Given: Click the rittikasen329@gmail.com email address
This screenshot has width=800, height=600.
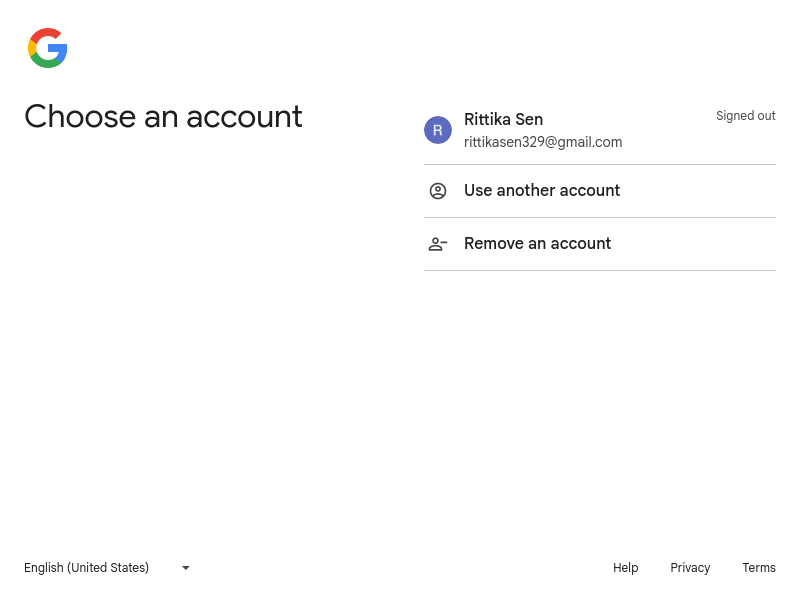Looking at the screenshot, I should (x=543, y=142).
